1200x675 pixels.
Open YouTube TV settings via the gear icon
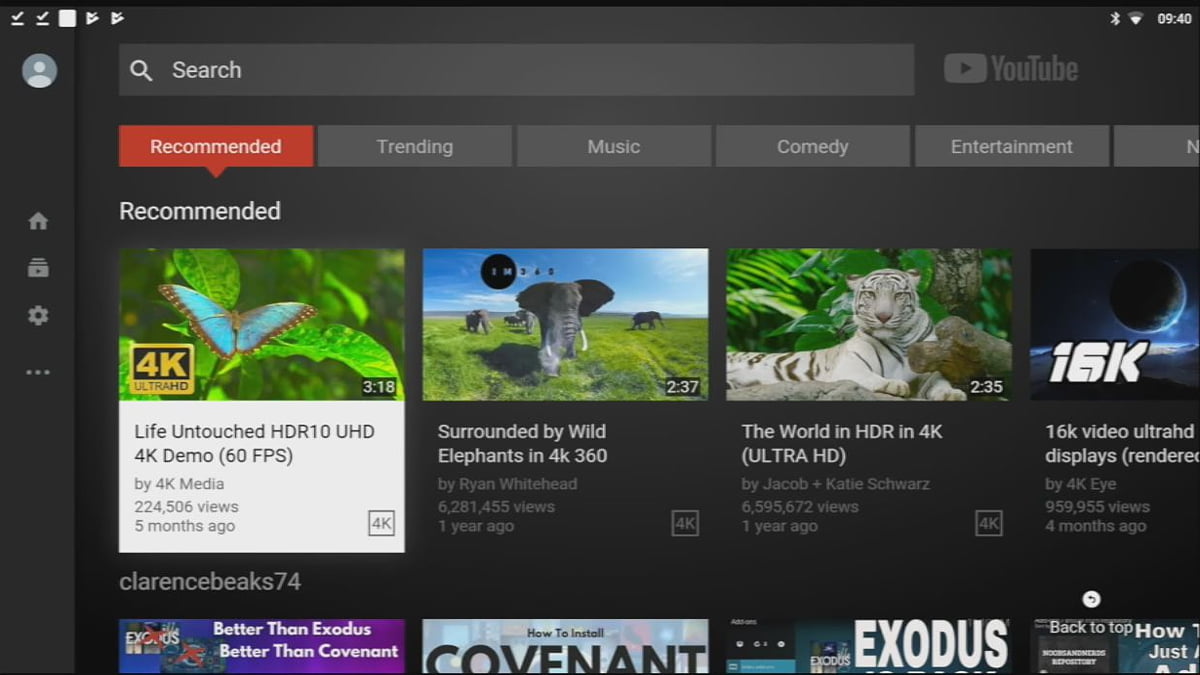click(37, 315)
